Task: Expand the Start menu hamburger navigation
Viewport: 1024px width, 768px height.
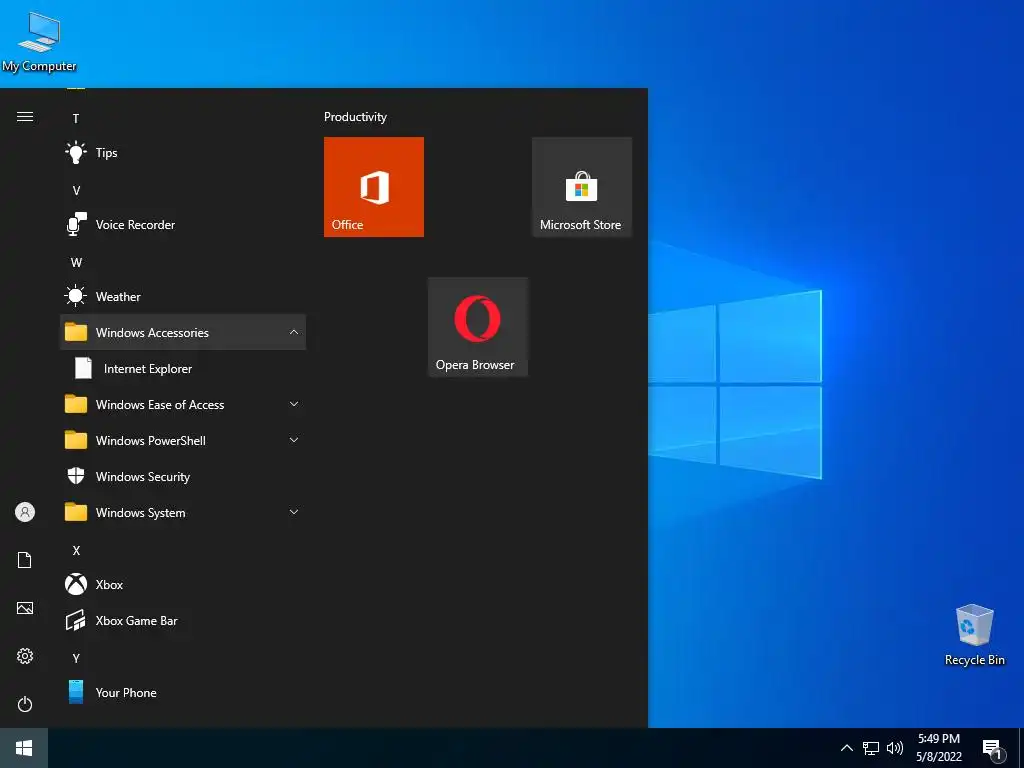Action: point(25,117)
